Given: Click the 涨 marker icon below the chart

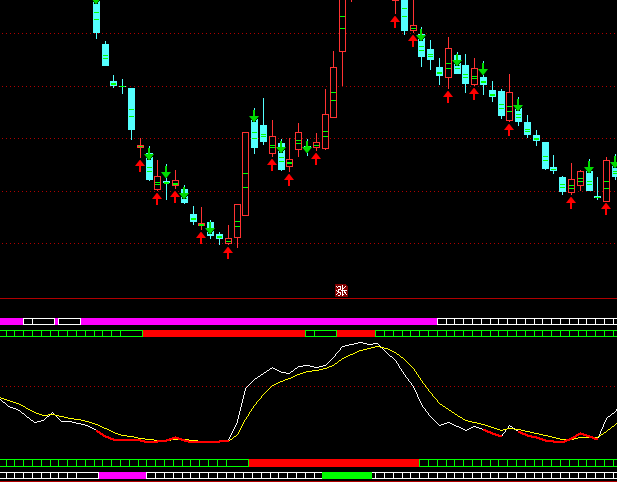Looking at the screenshot, I should pyautogui.click(x=341, y=290).
